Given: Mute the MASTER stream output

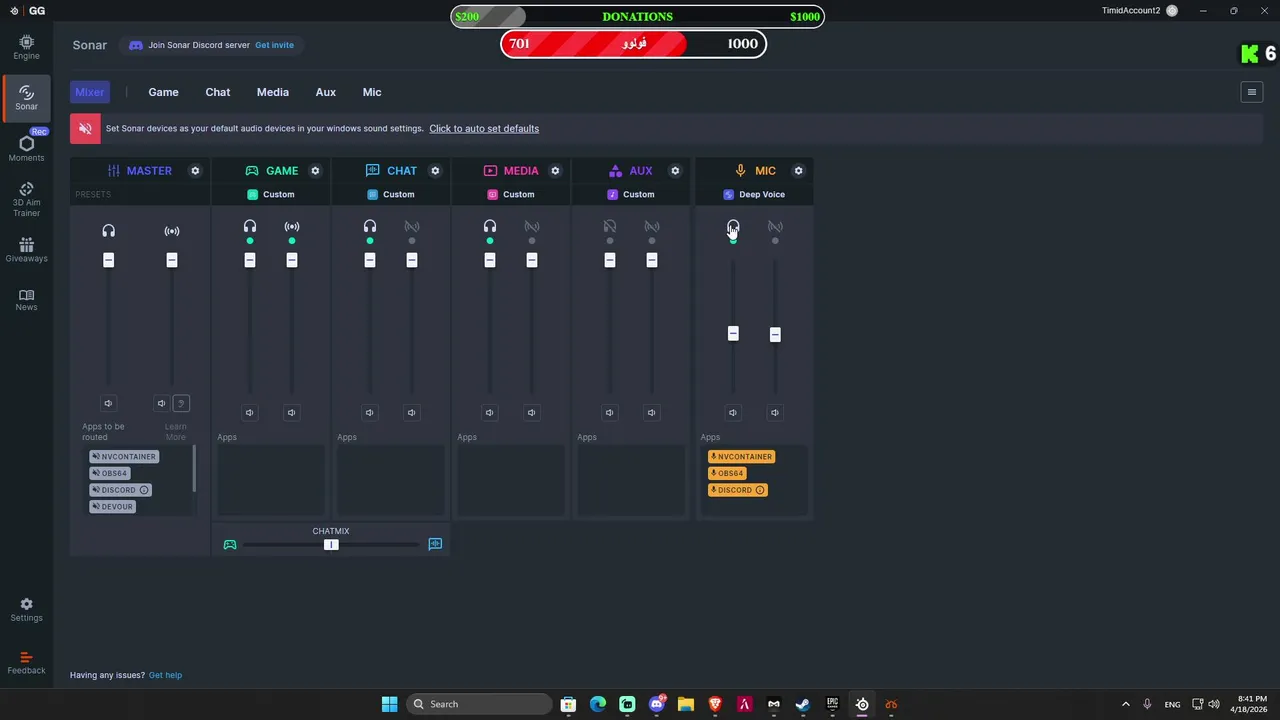Looking at the screenshot, I should tap(161, 403).
